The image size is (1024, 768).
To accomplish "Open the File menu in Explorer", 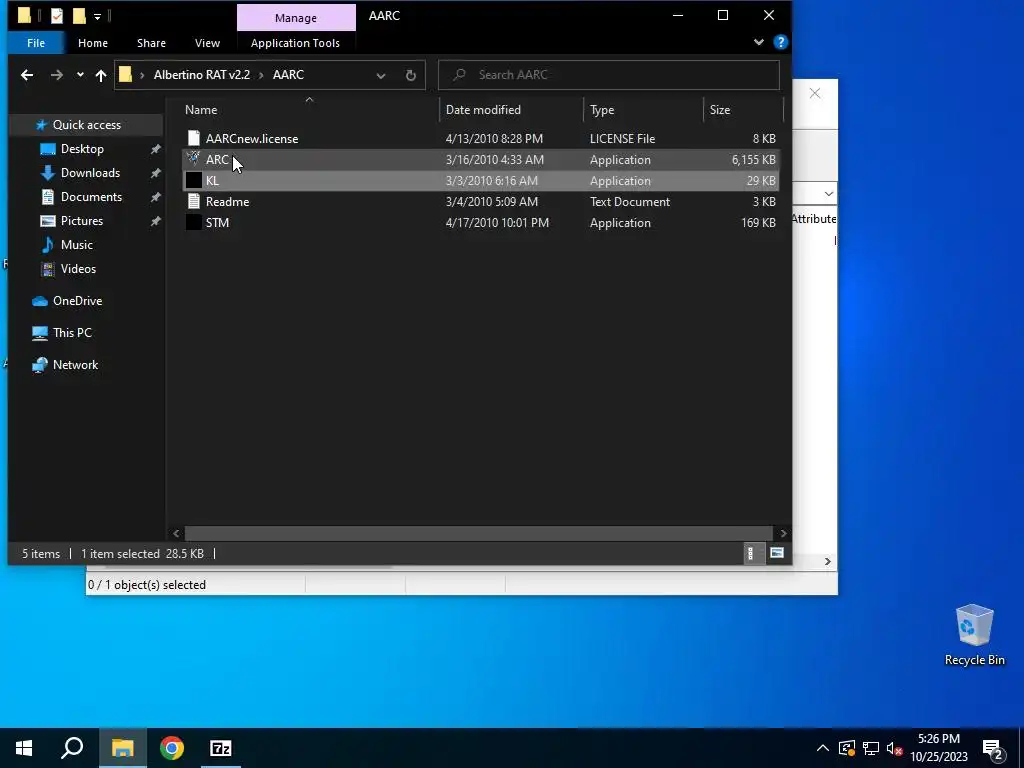I will 36,43.
